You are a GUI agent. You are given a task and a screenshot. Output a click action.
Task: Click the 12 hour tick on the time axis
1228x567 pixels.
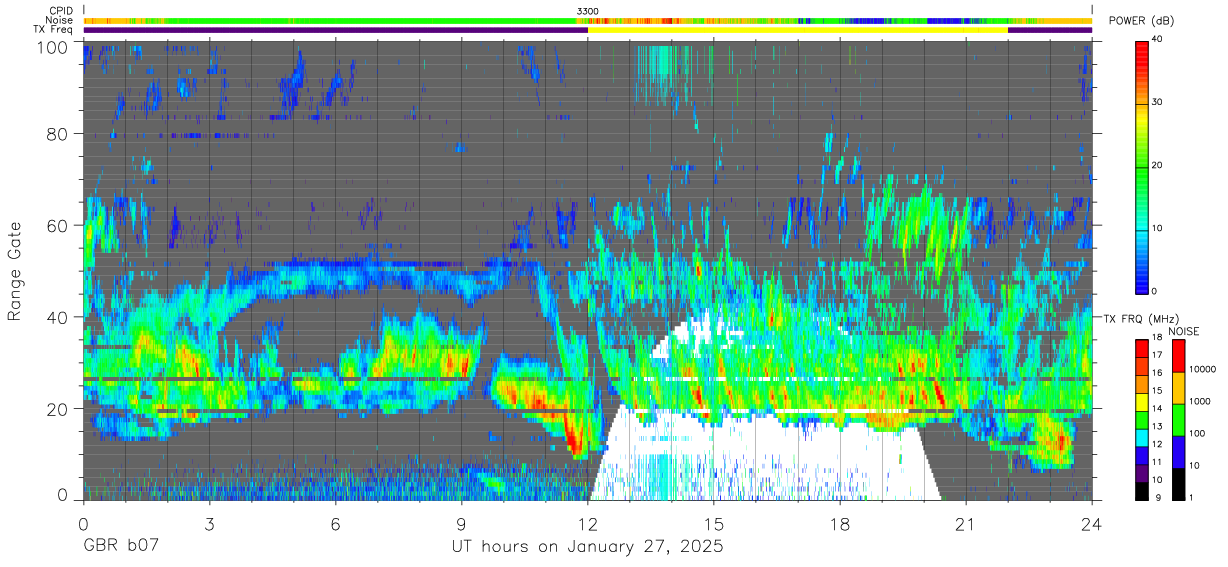coord(588,523)
